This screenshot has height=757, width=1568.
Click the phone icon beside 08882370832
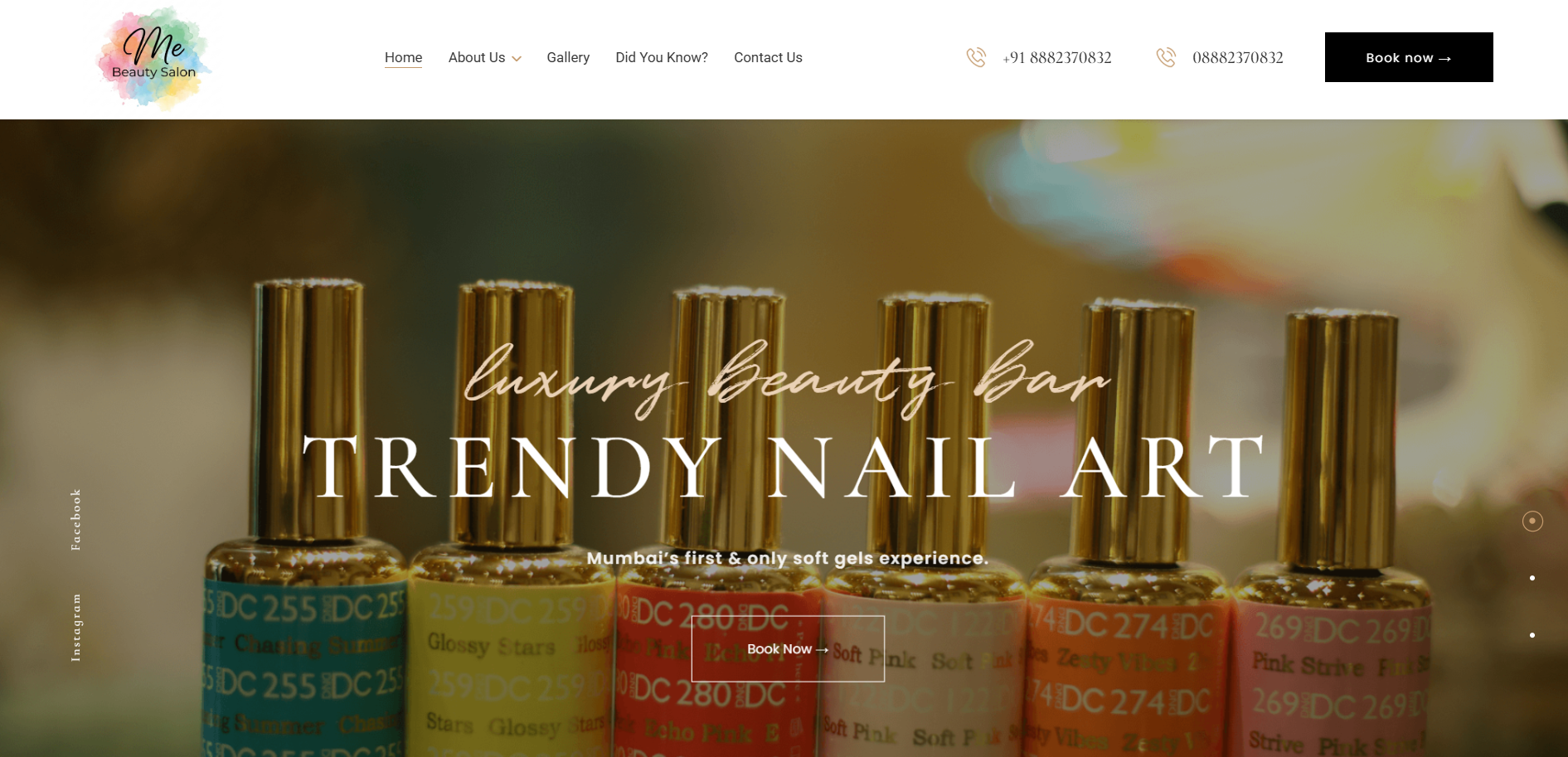point(1166,57)
